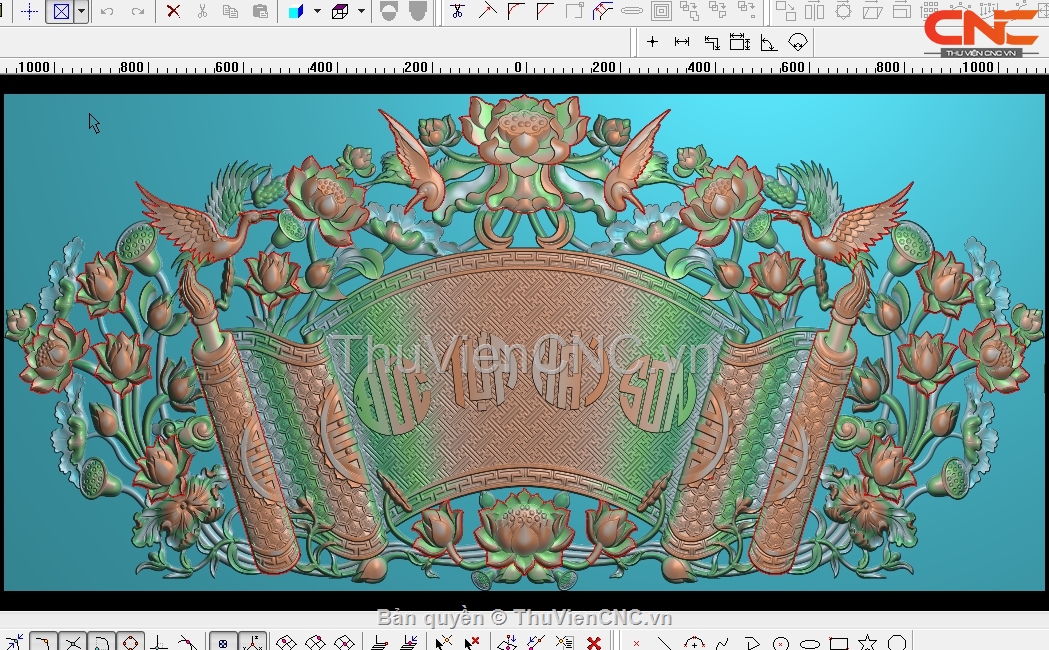Toggle the boxed-X view mode button
Screen dimensions: 1049x650
62,12
